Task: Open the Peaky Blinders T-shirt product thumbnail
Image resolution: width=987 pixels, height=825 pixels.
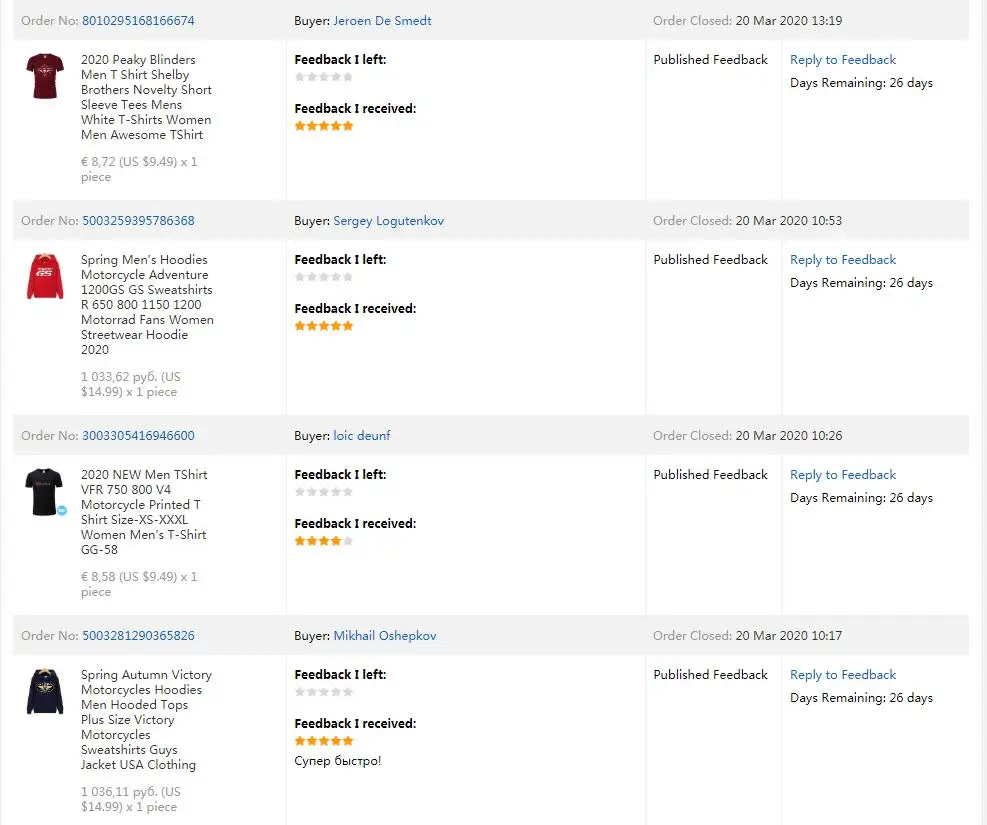Action: pyautogui.click(x=45, y=77)
